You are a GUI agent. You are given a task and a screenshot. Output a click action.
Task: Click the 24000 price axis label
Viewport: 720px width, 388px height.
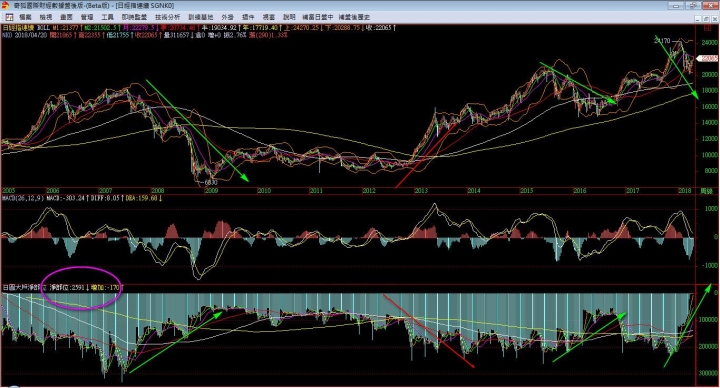tap(709, 42)
